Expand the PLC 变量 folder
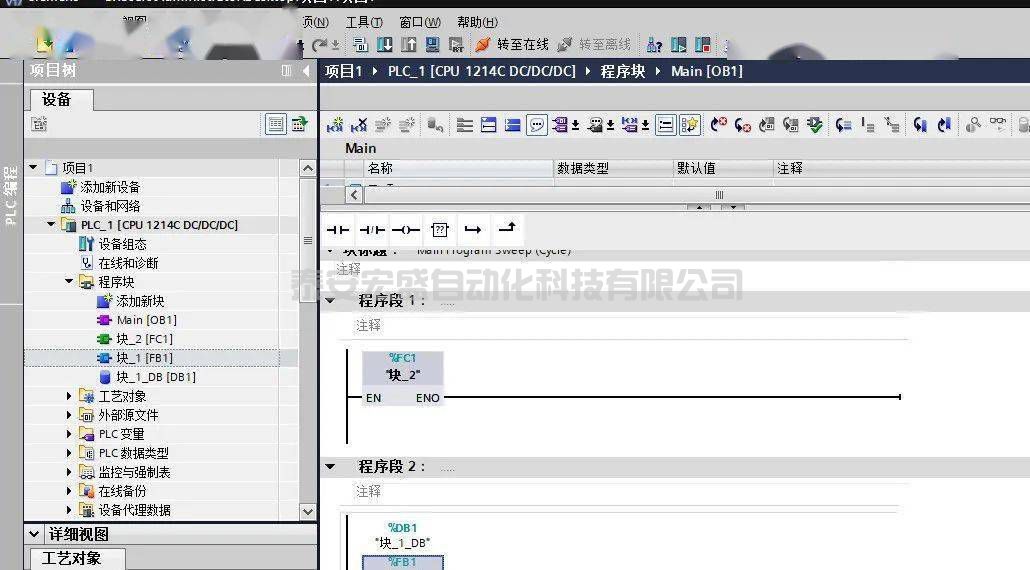The height and width of the screenshot is (570, 1030). [70, 434]
